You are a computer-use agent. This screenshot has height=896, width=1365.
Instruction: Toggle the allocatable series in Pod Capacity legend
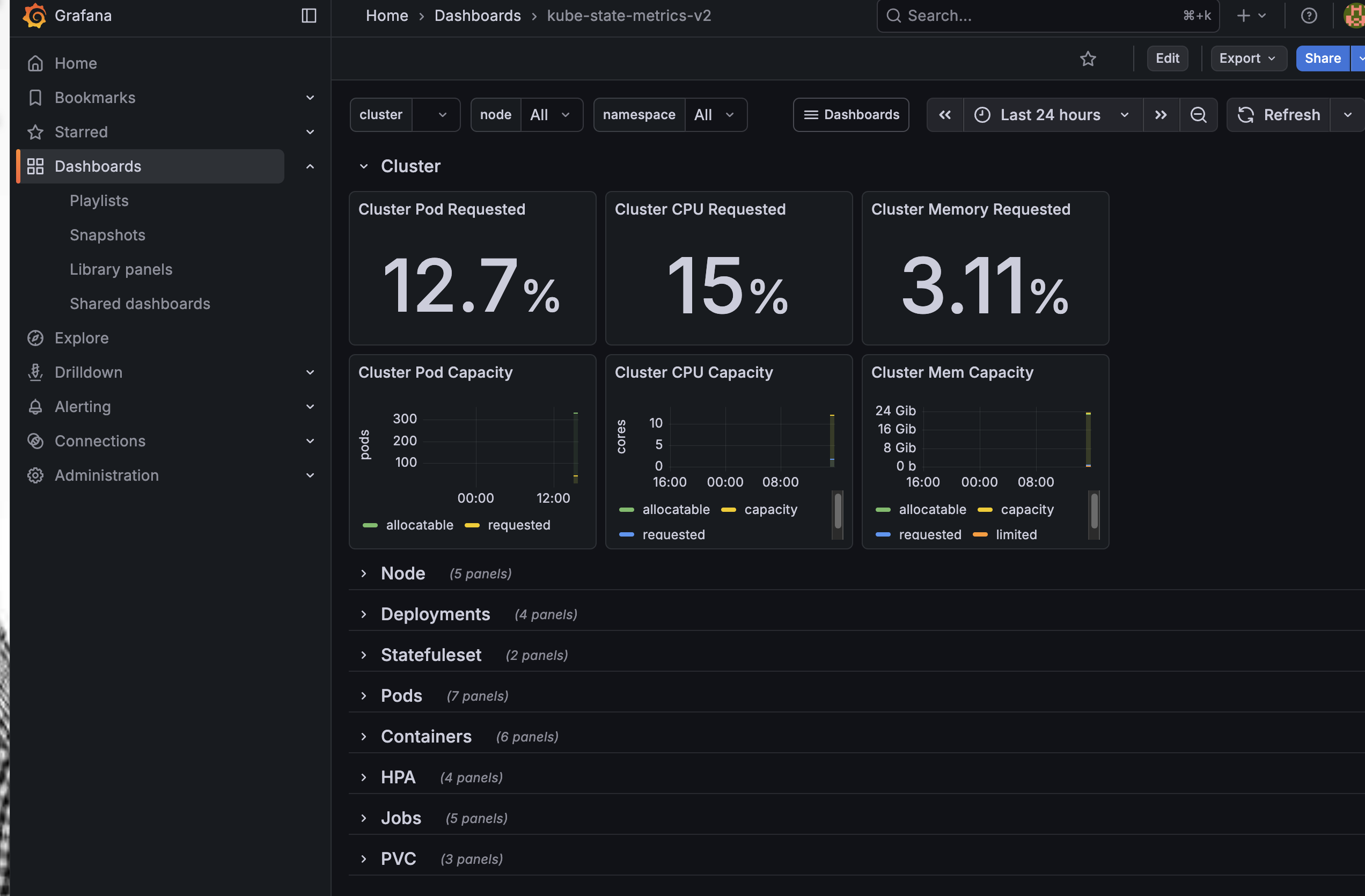coord(419,525)
